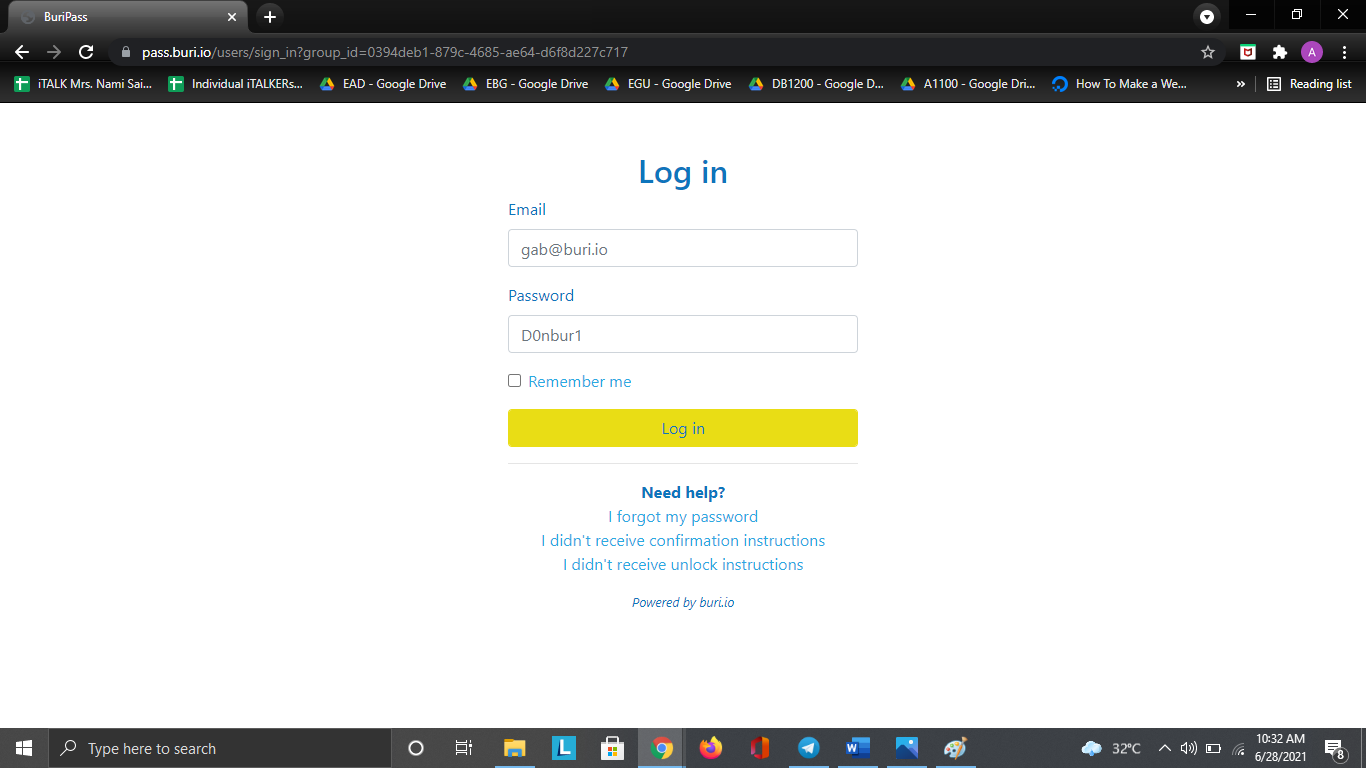Screen dimensions: 1366x768
Task: Click the yellow Log in button
Action: coord(683,428)
